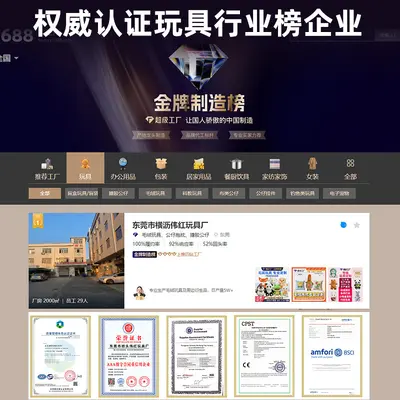The image size is (400, 400).
Task: Click the 92% rate statistic text
Action: [x=181, y=244]
